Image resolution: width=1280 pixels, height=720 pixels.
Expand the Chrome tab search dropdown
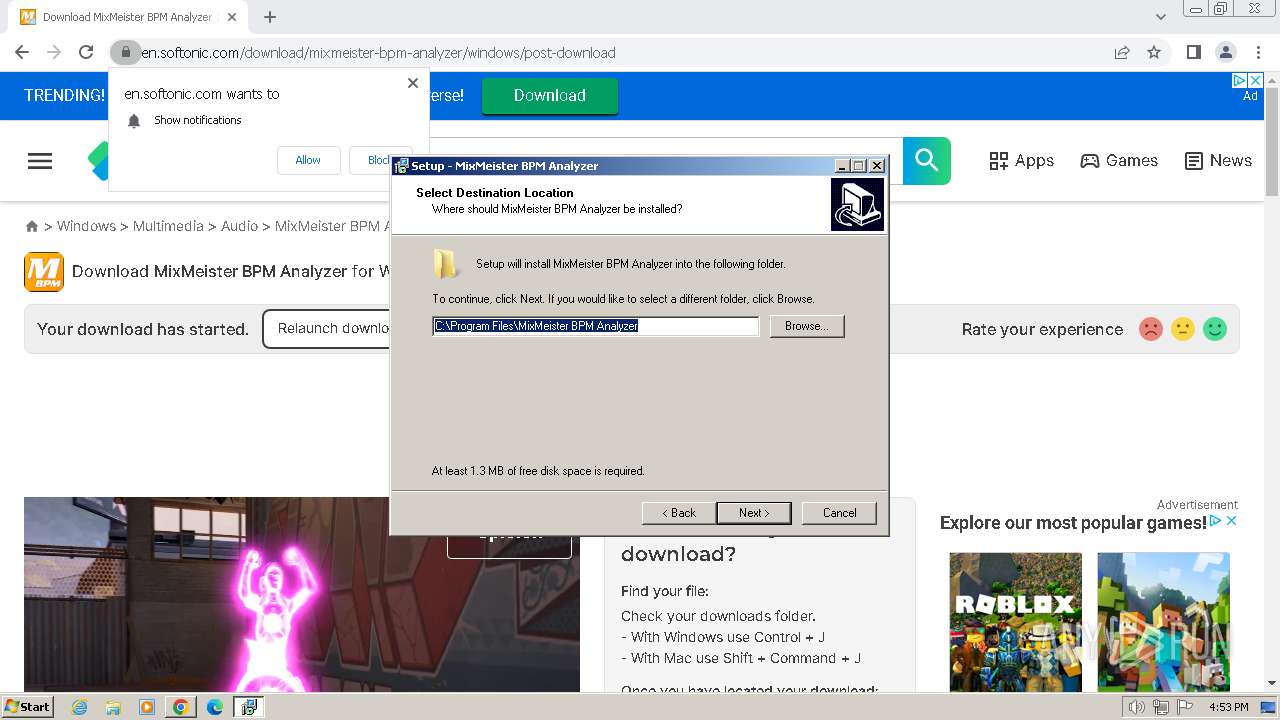click(x=1161, y=17)
